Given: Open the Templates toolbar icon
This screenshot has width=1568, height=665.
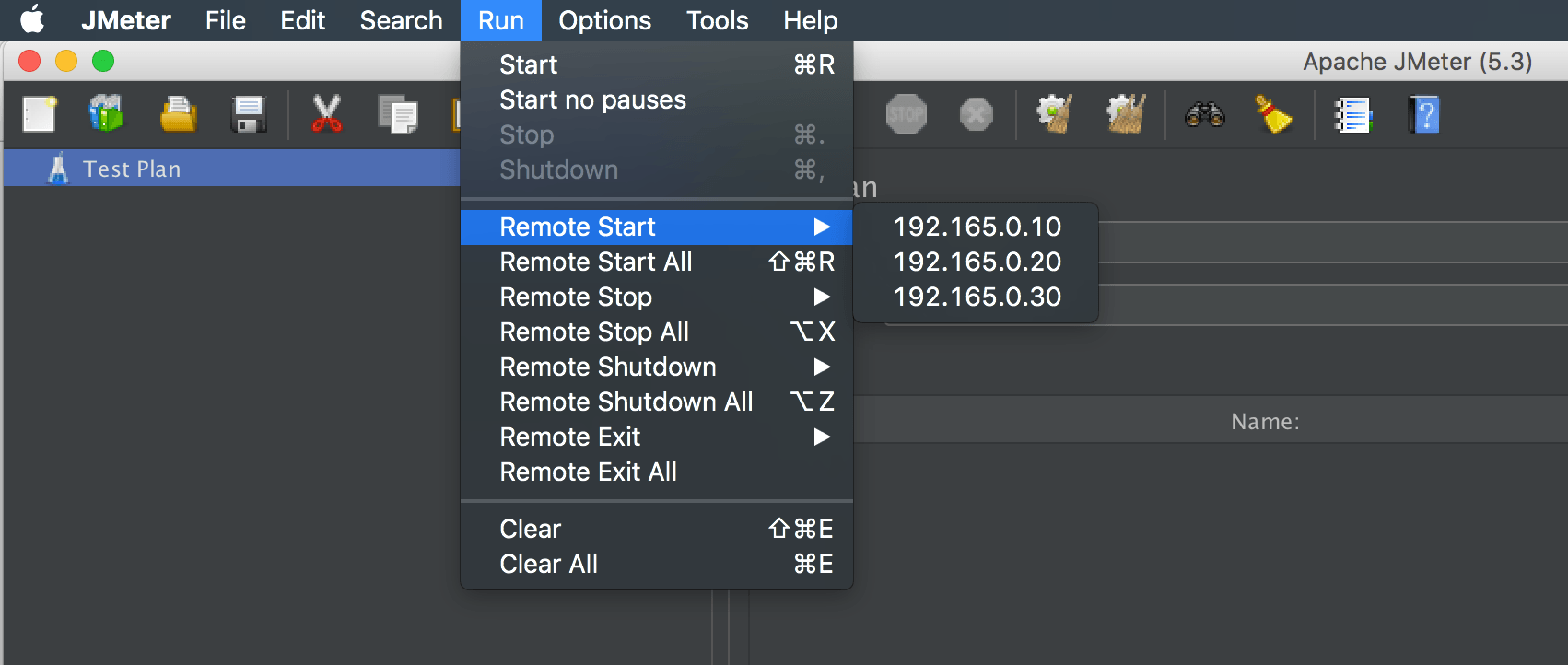Looking at the screenshot, I should tap(107, 115).
